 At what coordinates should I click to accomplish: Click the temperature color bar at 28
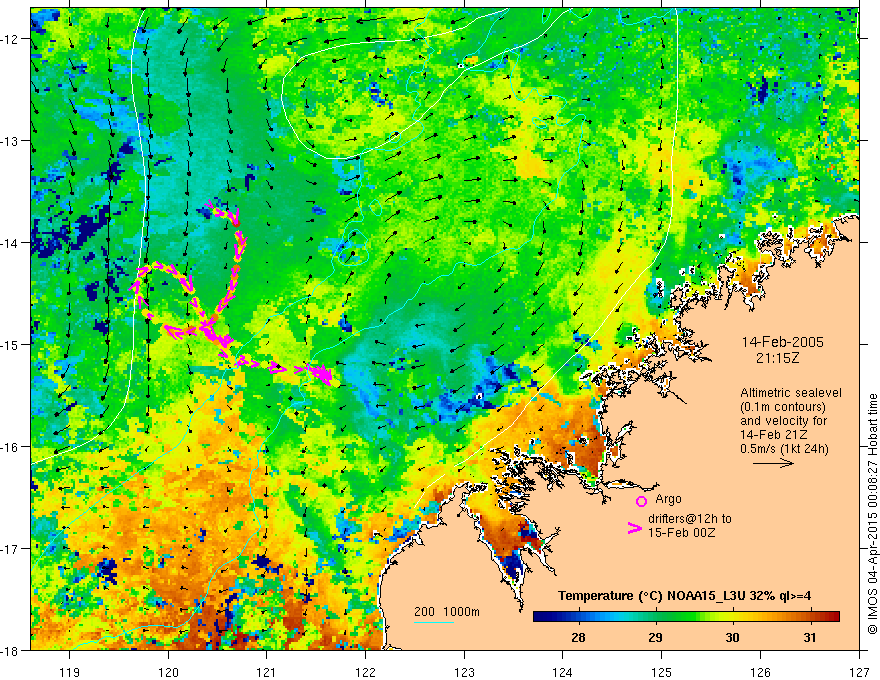coord(578,617)
